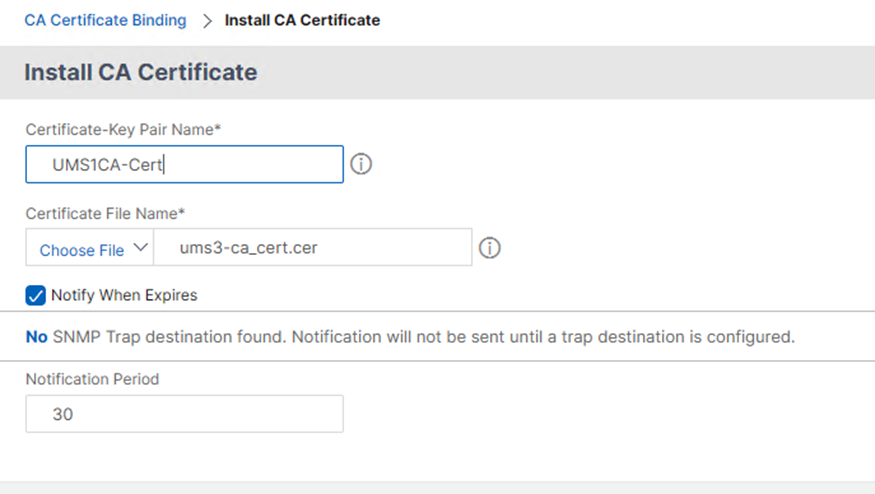Toggle the Notify When Expires checkbox
Viewport: 875px width, 494px height.
35,295
